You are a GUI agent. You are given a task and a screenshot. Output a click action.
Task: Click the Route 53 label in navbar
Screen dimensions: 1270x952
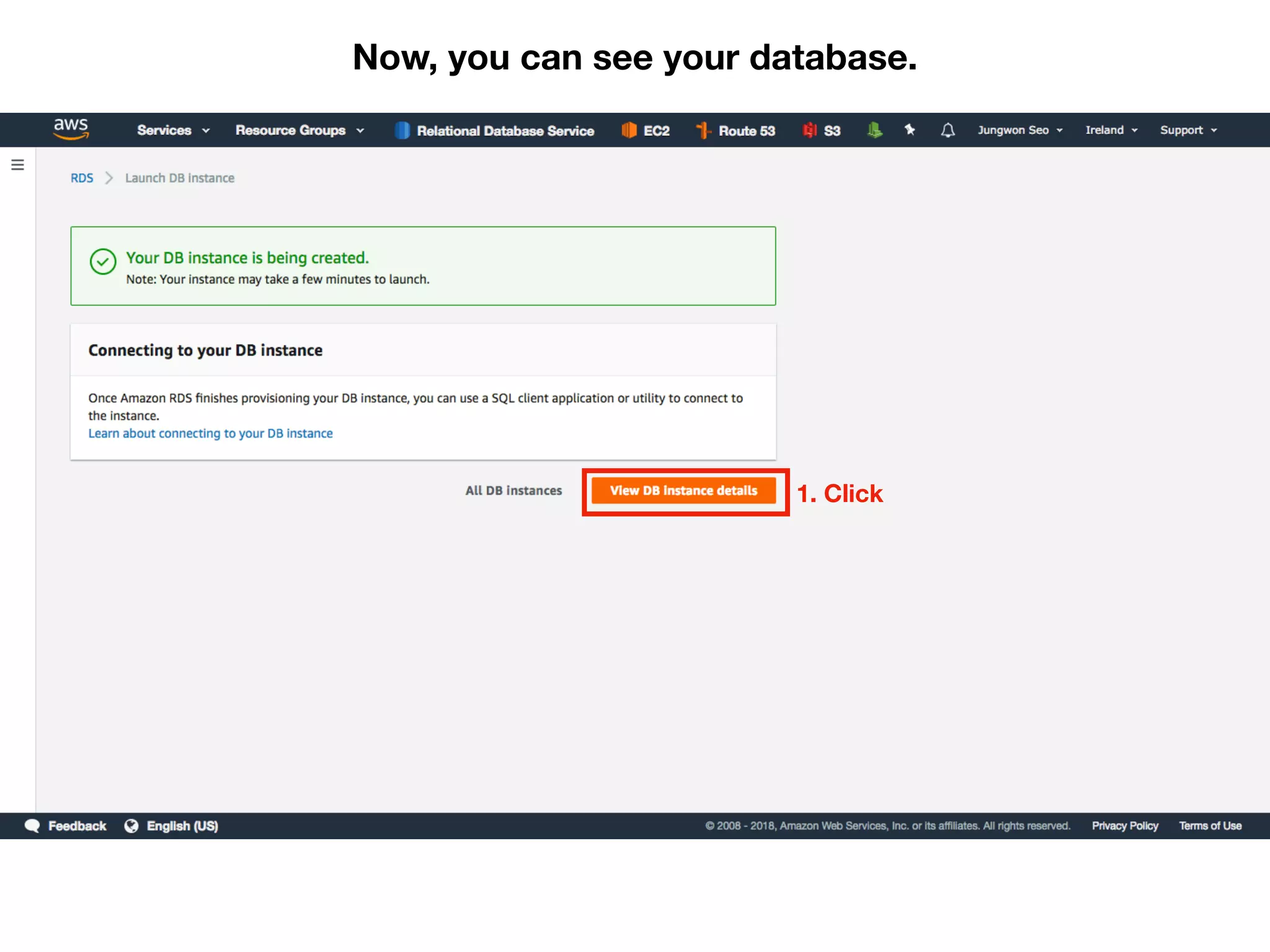point(747,131)
